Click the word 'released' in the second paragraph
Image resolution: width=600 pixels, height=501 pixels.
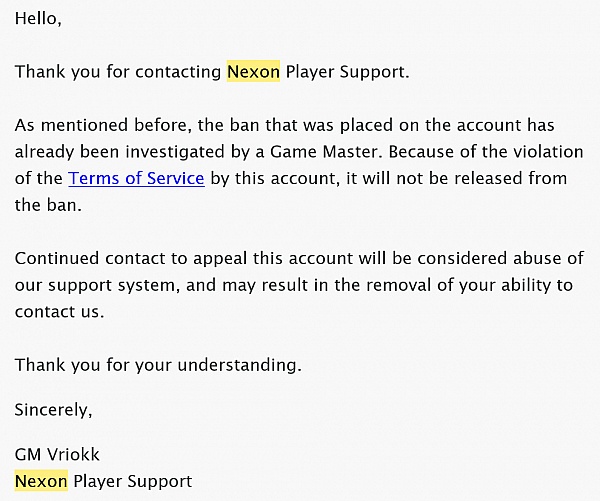click(484, 178)
